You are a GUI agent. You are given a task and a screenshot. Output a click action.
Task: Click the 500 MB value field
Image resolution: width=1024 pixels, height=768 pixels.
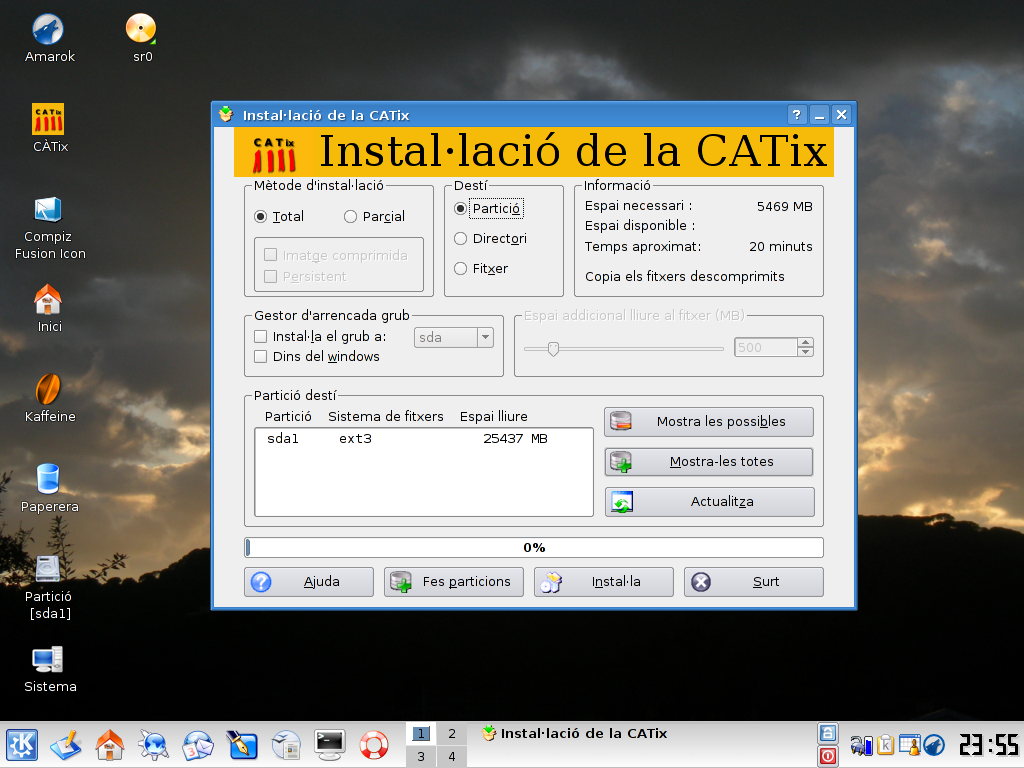765,347
